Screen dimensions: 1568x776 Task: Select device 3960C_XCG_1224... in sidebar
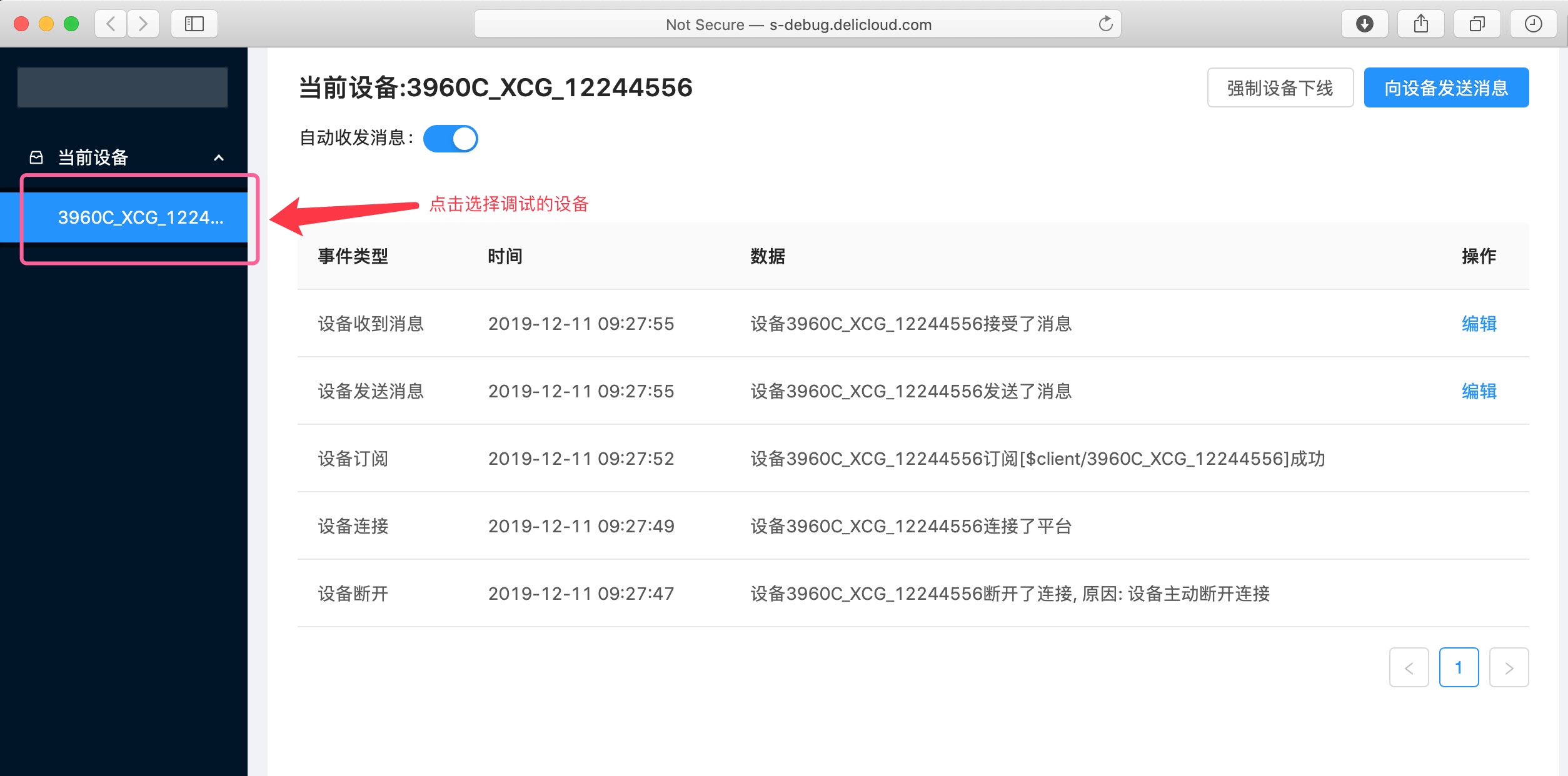[140, 217]
